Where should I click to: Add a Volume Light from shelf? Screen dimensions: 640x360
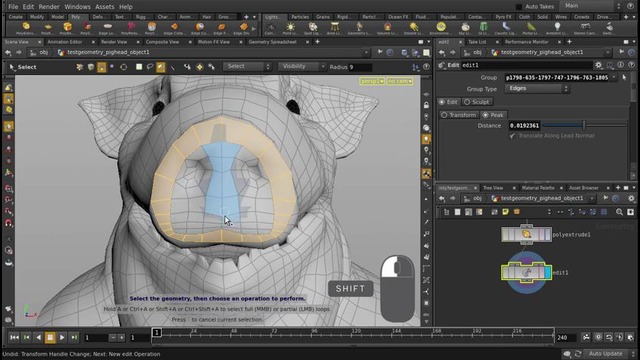point(387,28)
